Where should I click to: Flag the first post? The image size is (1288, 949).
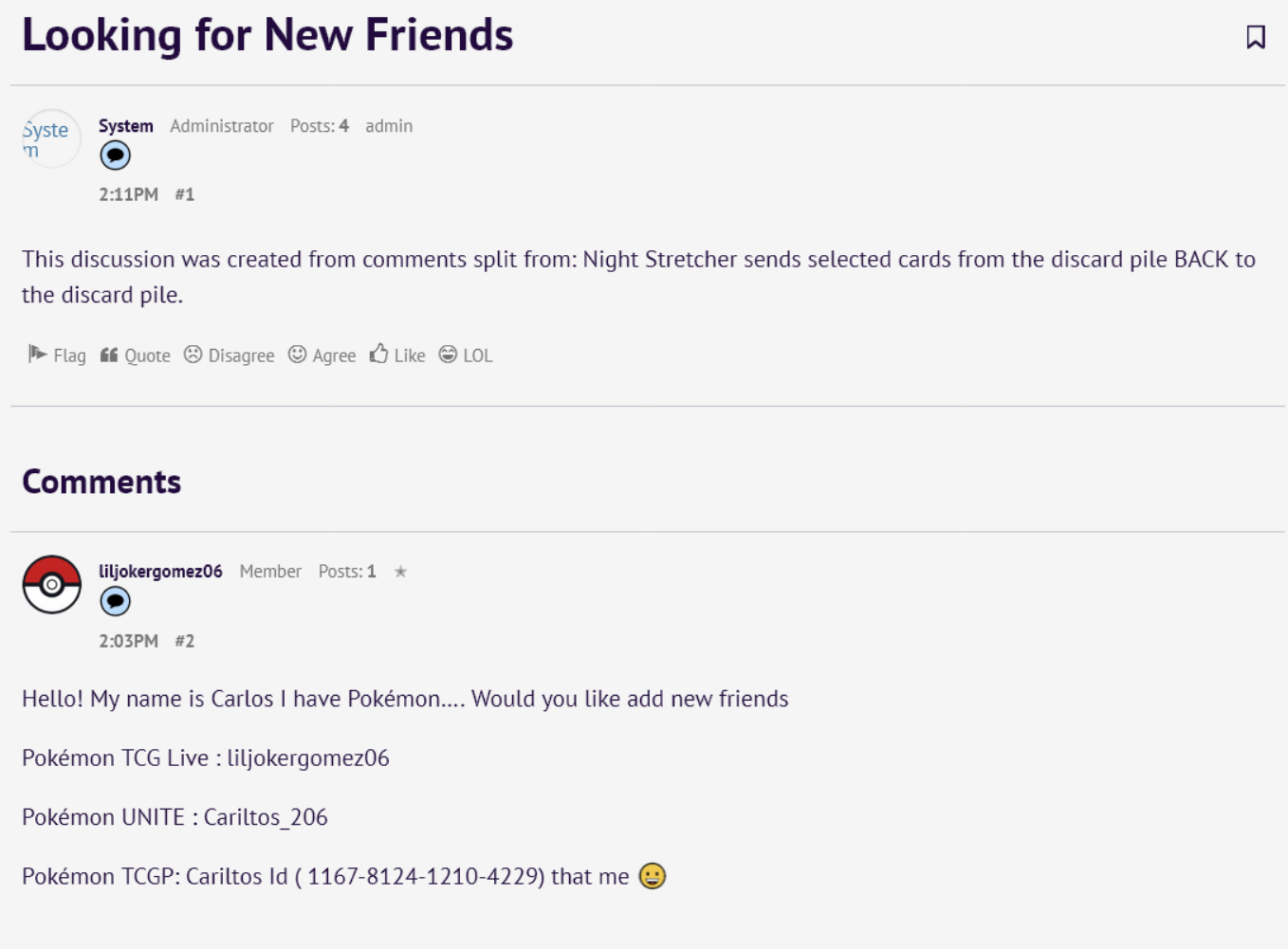pos(57,355)
